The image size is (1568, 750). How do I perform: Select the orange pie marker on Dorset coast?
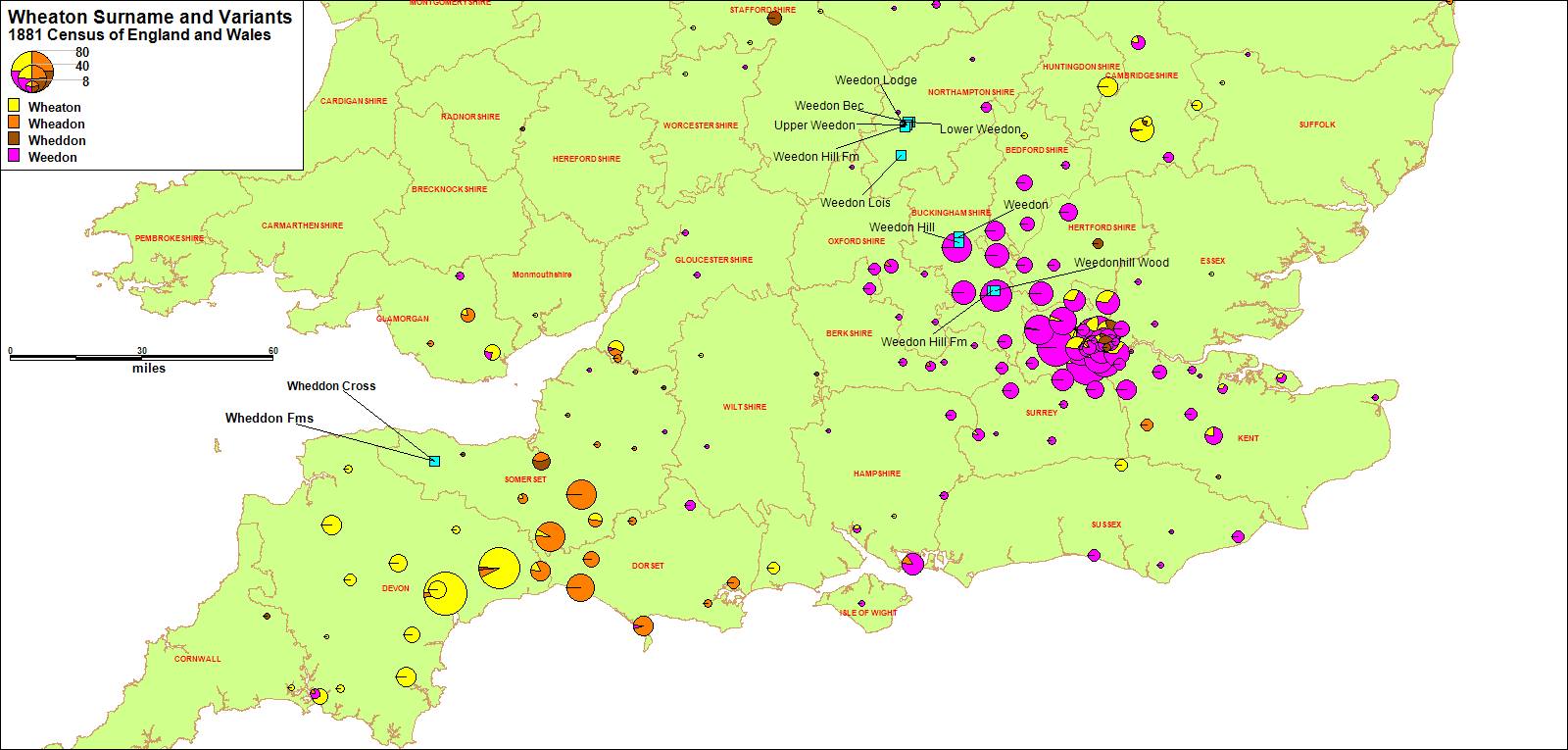642,625
